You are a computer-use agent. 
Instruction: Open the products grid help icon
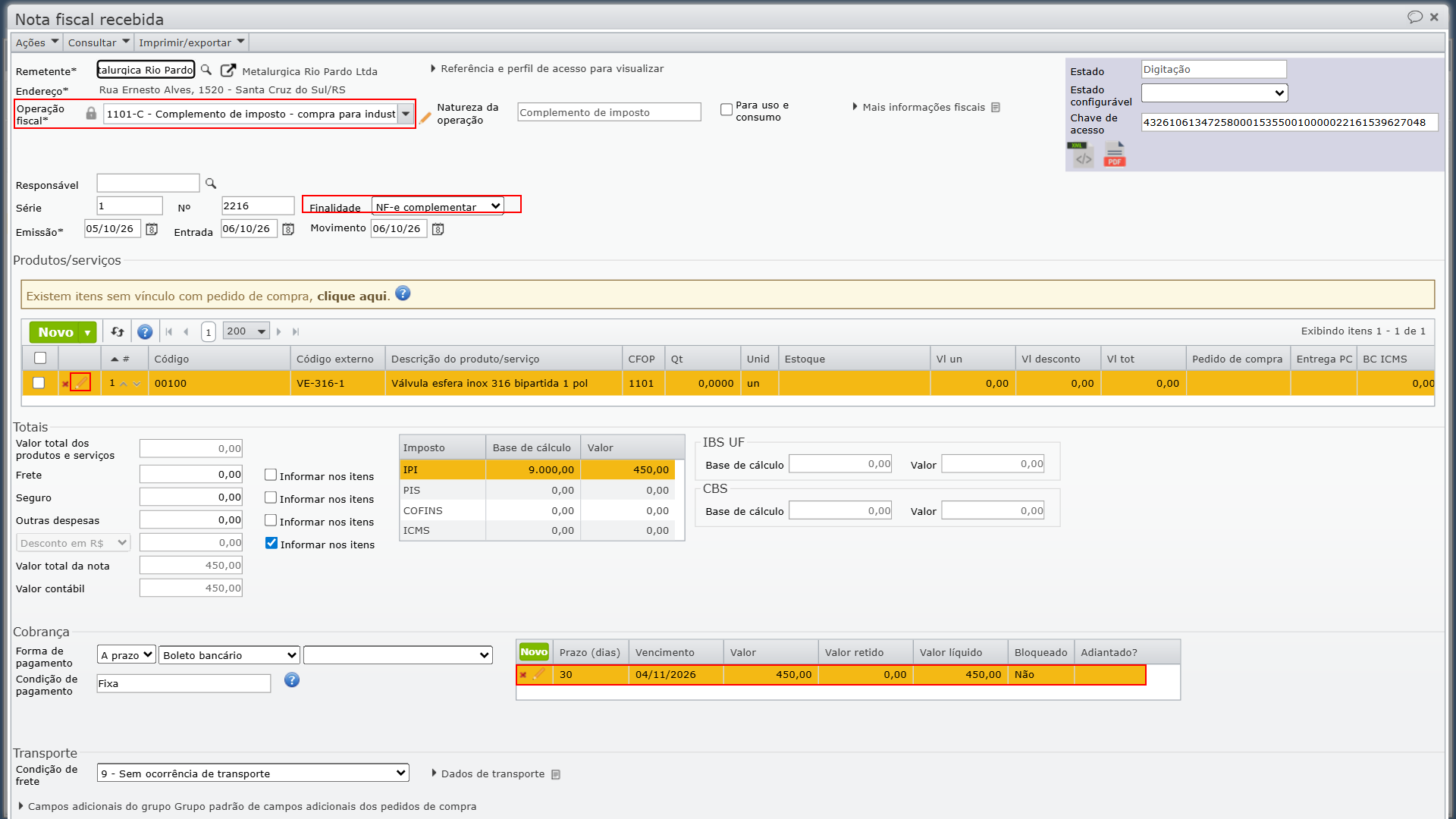click(x=145, y=331)
